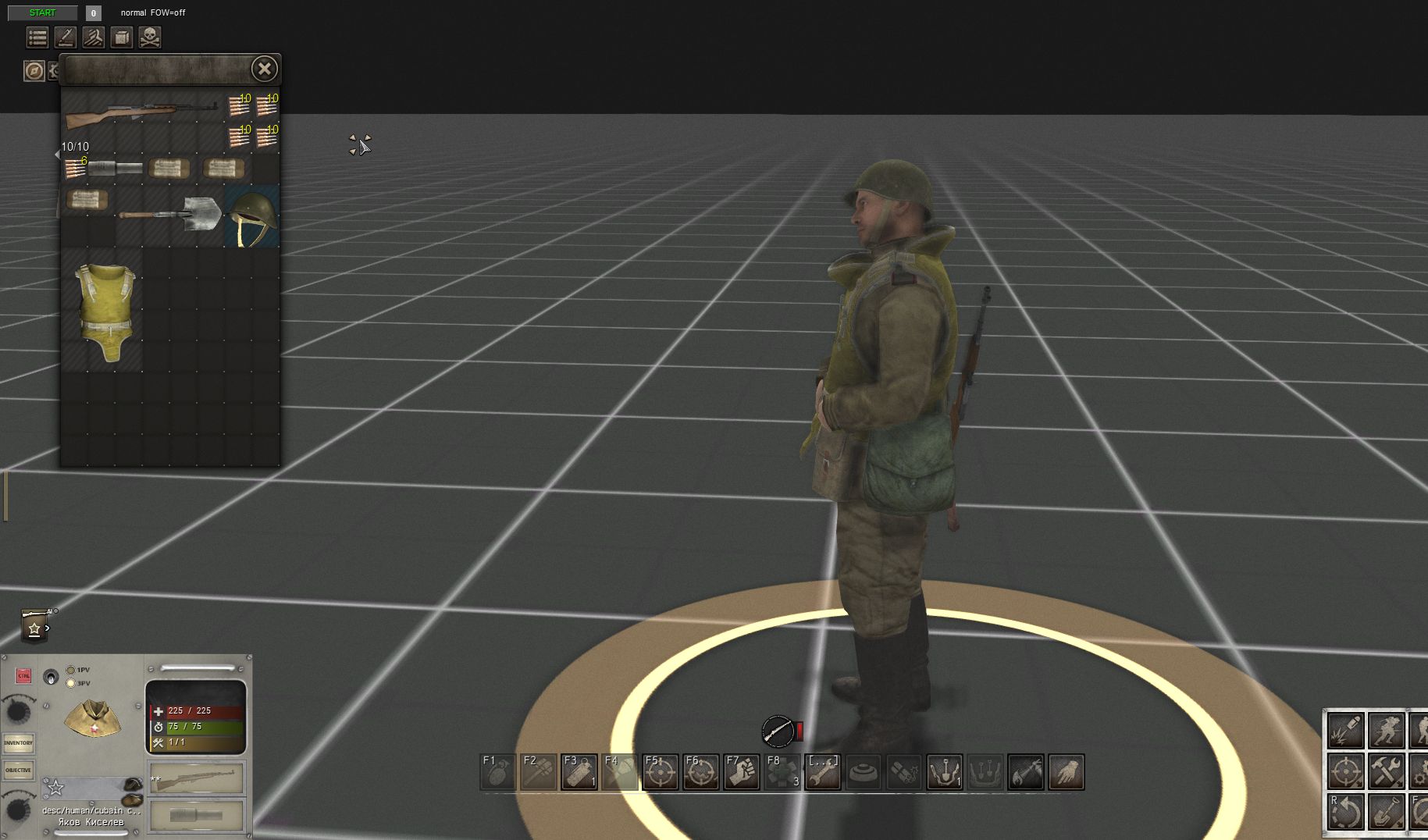Viewport: 1428px width, 840px height.
Task: Click the bullet impact fire mode command
Action: (x=1346, y=731)
